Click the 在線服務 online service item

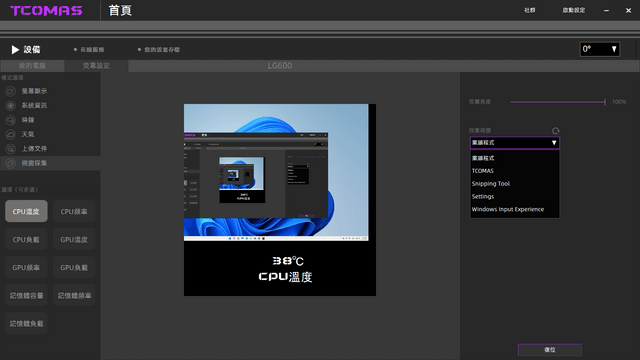[89, 50]
